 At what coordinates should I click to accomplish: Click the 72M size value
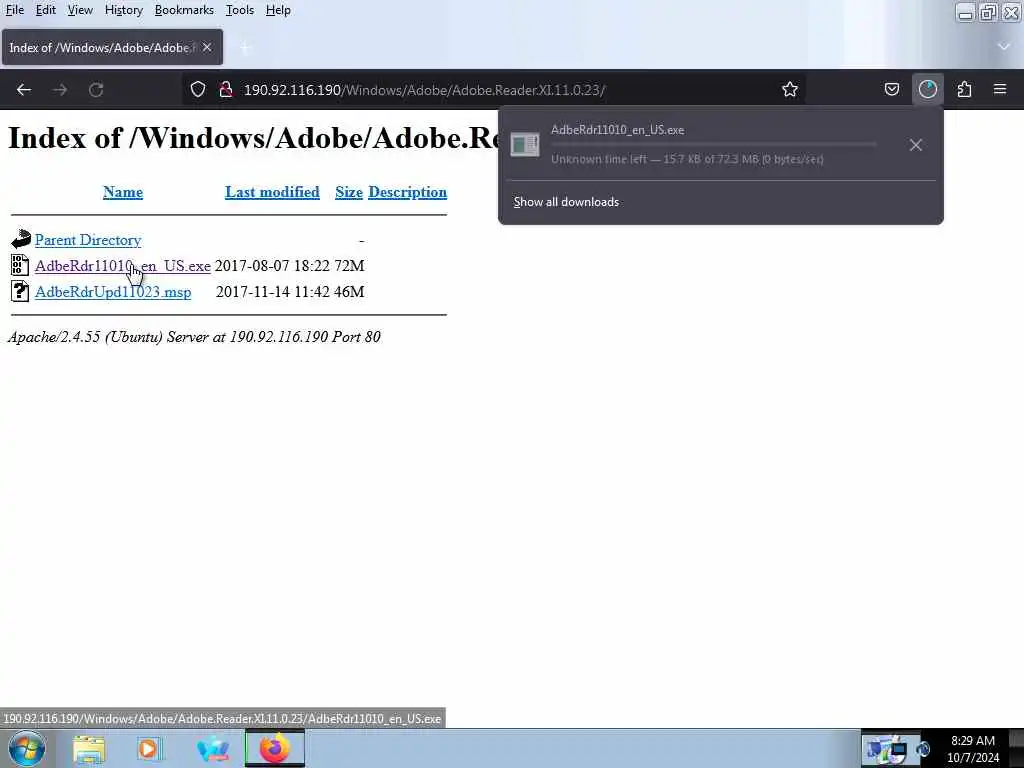click(349, 266)
